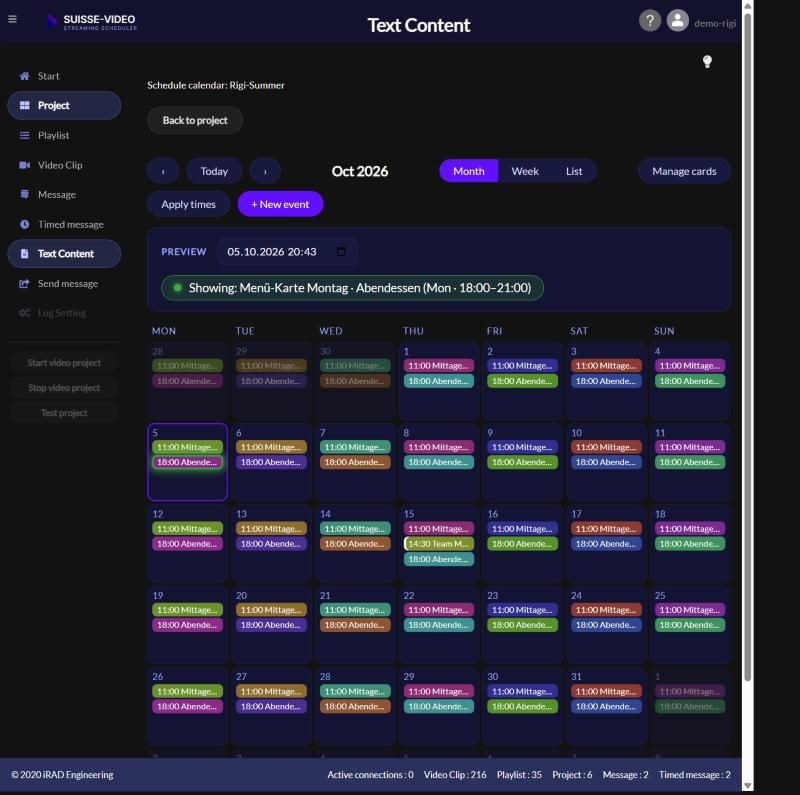Open the 11:00 Mittage... event on Oct 10

[x=606, y=447]
